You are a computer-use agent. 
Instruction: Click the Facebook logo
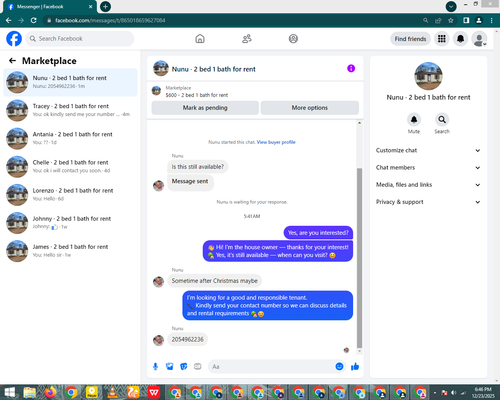point(14,39)
